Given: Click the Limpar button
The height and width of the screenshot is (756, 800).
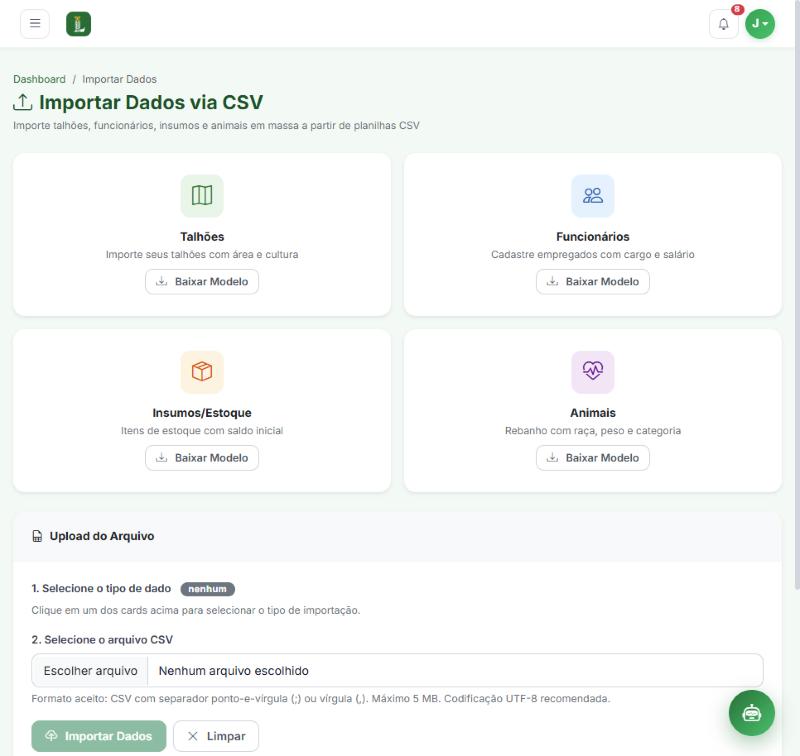Looking at the screenshot, I should (x=216, y=736).
